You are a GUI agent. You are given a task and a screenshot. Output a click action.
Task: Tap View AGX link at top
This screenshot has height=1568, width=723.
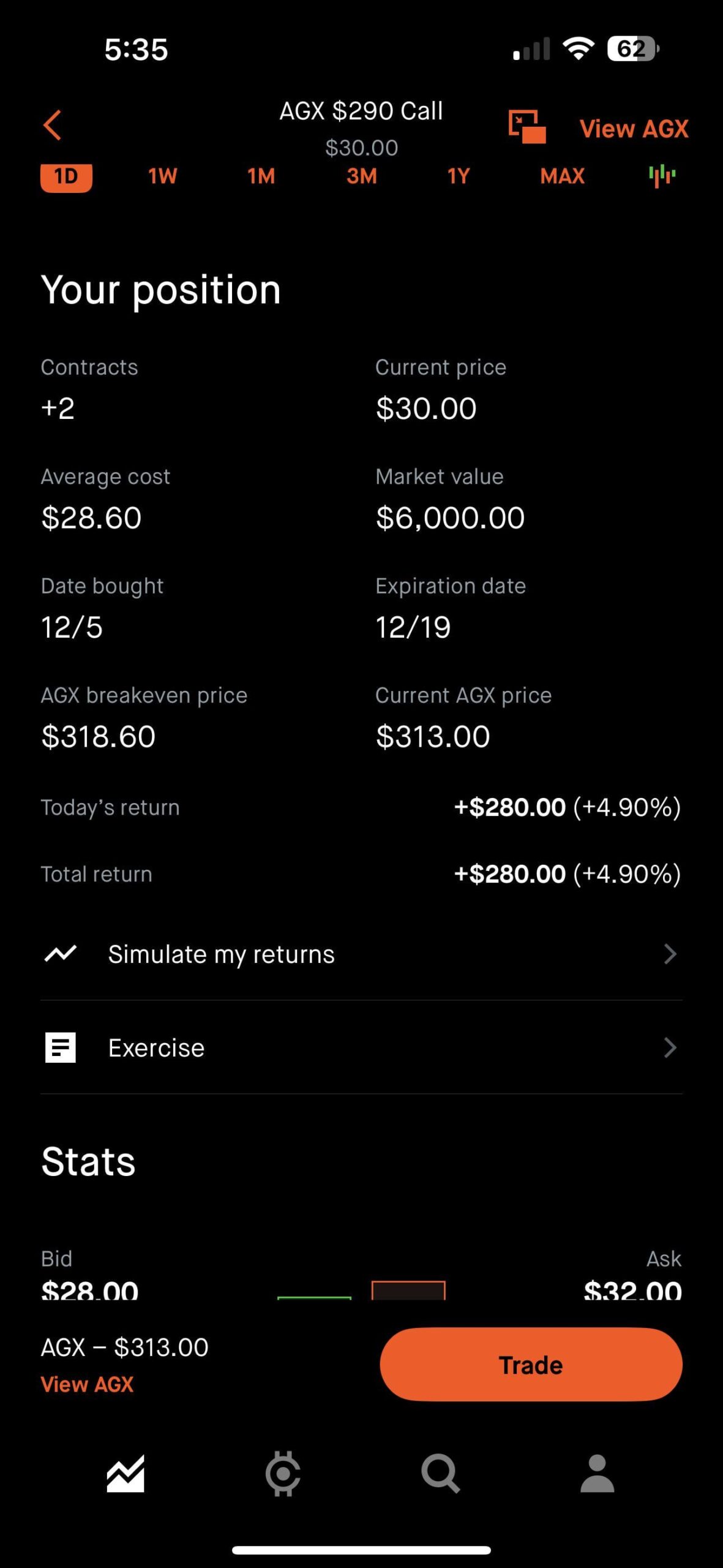point(634,129)
